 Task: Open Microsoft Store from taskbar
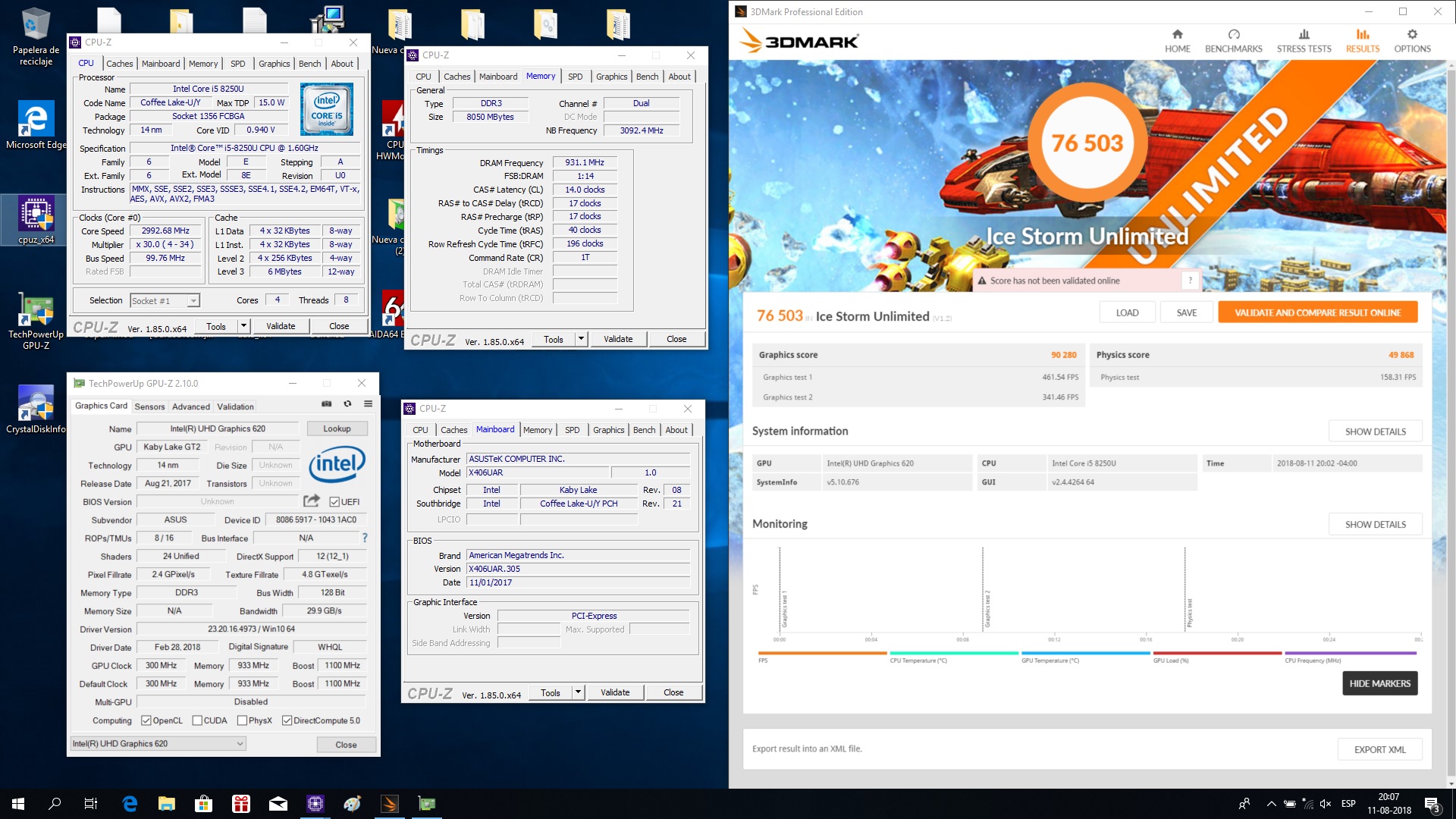(x=203, y=804)
